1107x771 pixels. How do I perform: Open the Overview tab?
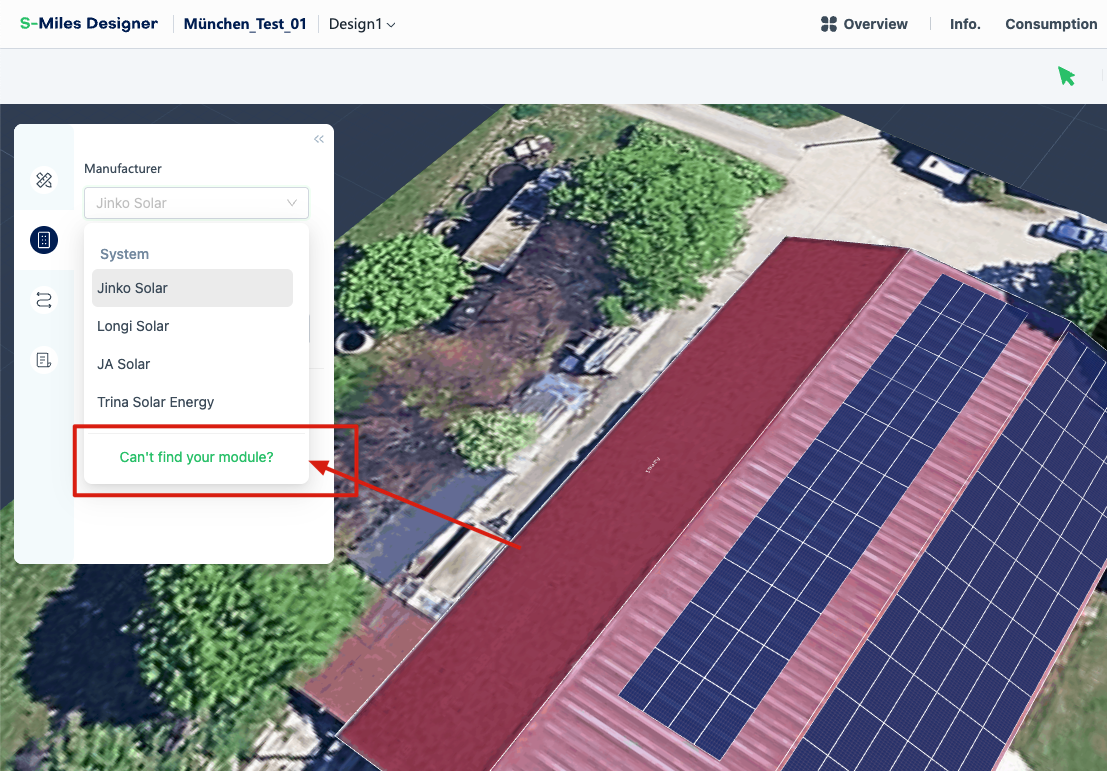[x=864, y=24]
